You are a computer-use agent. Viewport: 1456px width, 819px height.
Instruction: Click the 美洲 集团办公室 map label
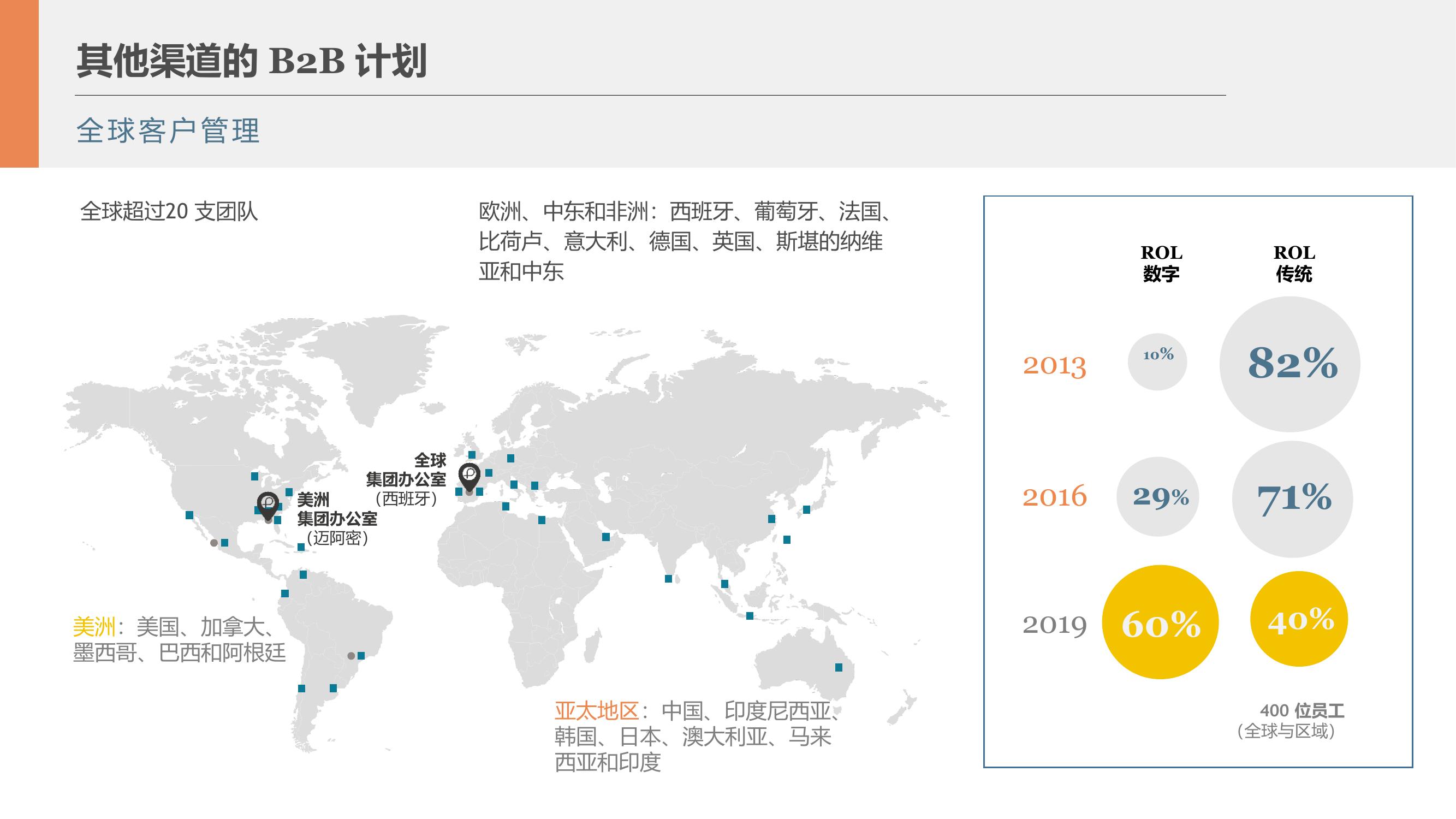337,509
